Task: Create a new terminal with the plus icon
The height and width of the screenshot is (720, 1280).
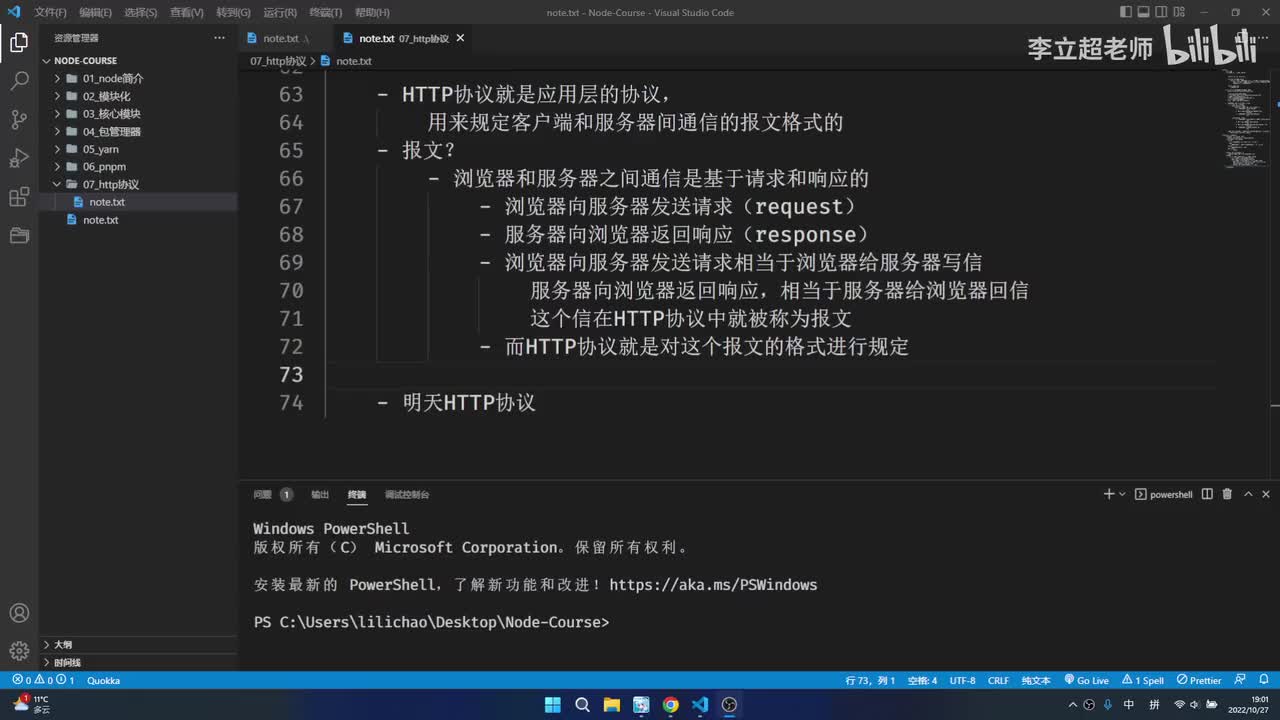Action: point(1108,494)
